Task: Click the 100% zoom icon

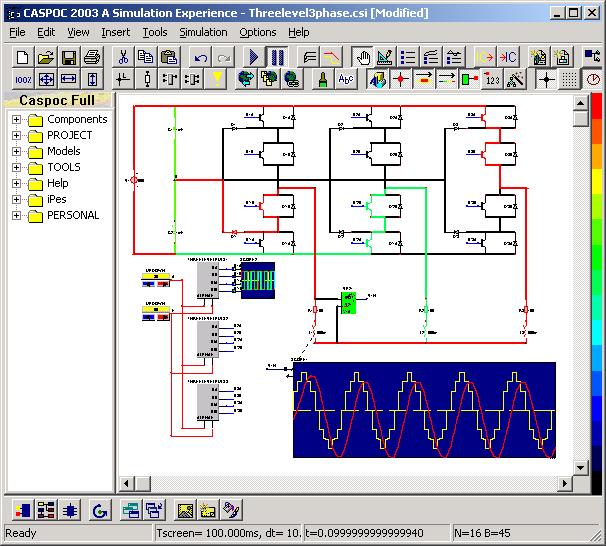Action: [23, 80]
